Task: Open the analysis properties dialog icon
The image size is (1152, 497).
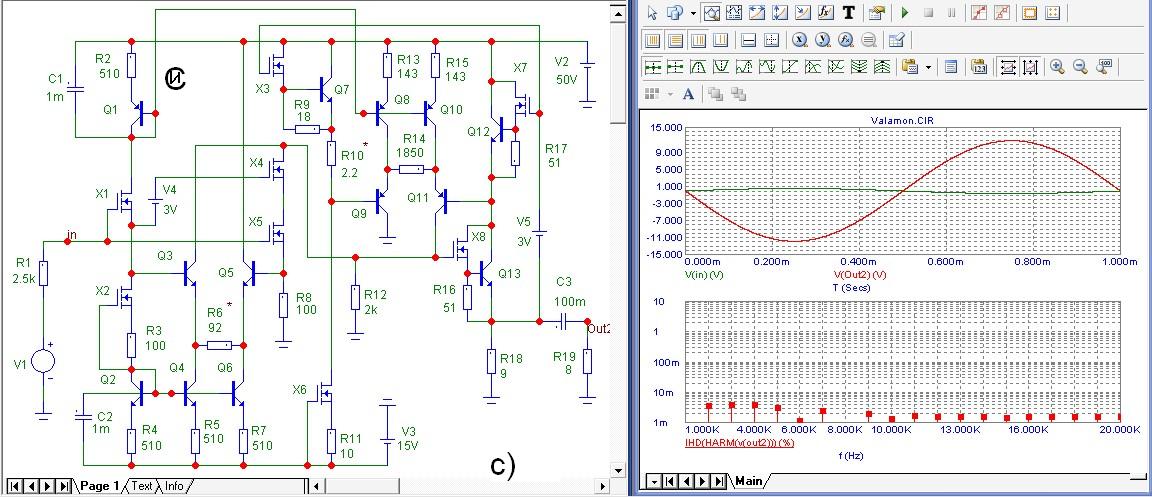Action: click(876, 12)
